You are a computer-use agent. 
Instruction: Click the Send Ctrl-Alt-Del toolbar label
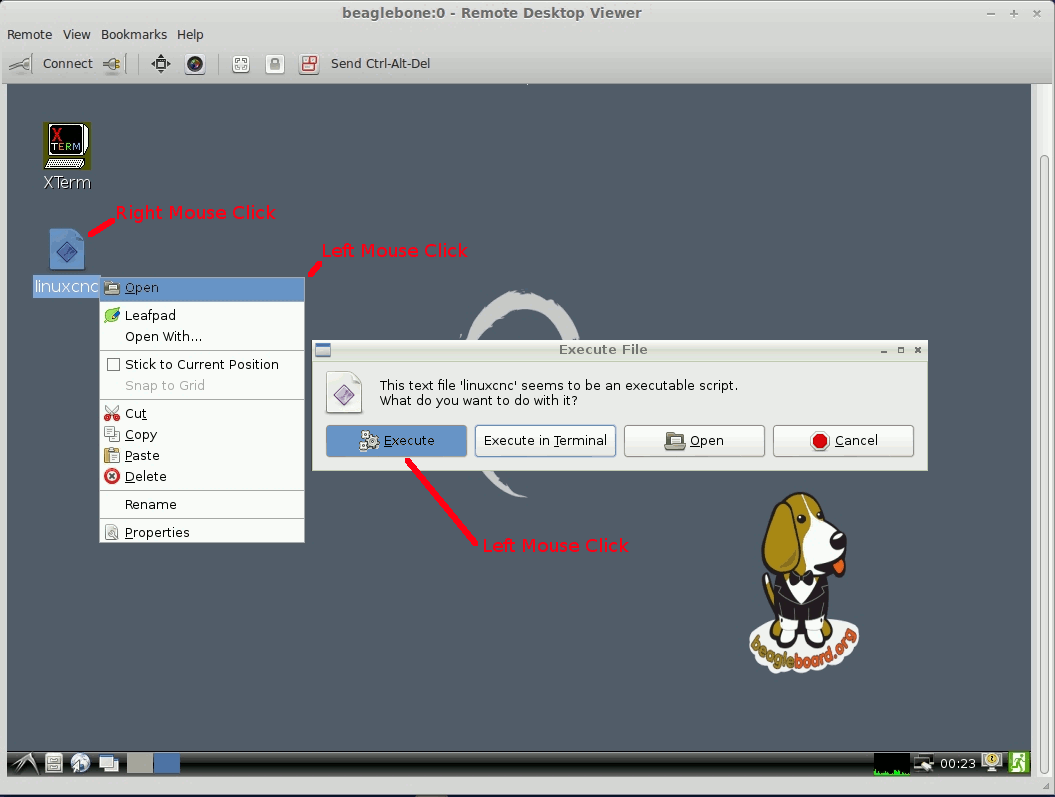(380, 64)
